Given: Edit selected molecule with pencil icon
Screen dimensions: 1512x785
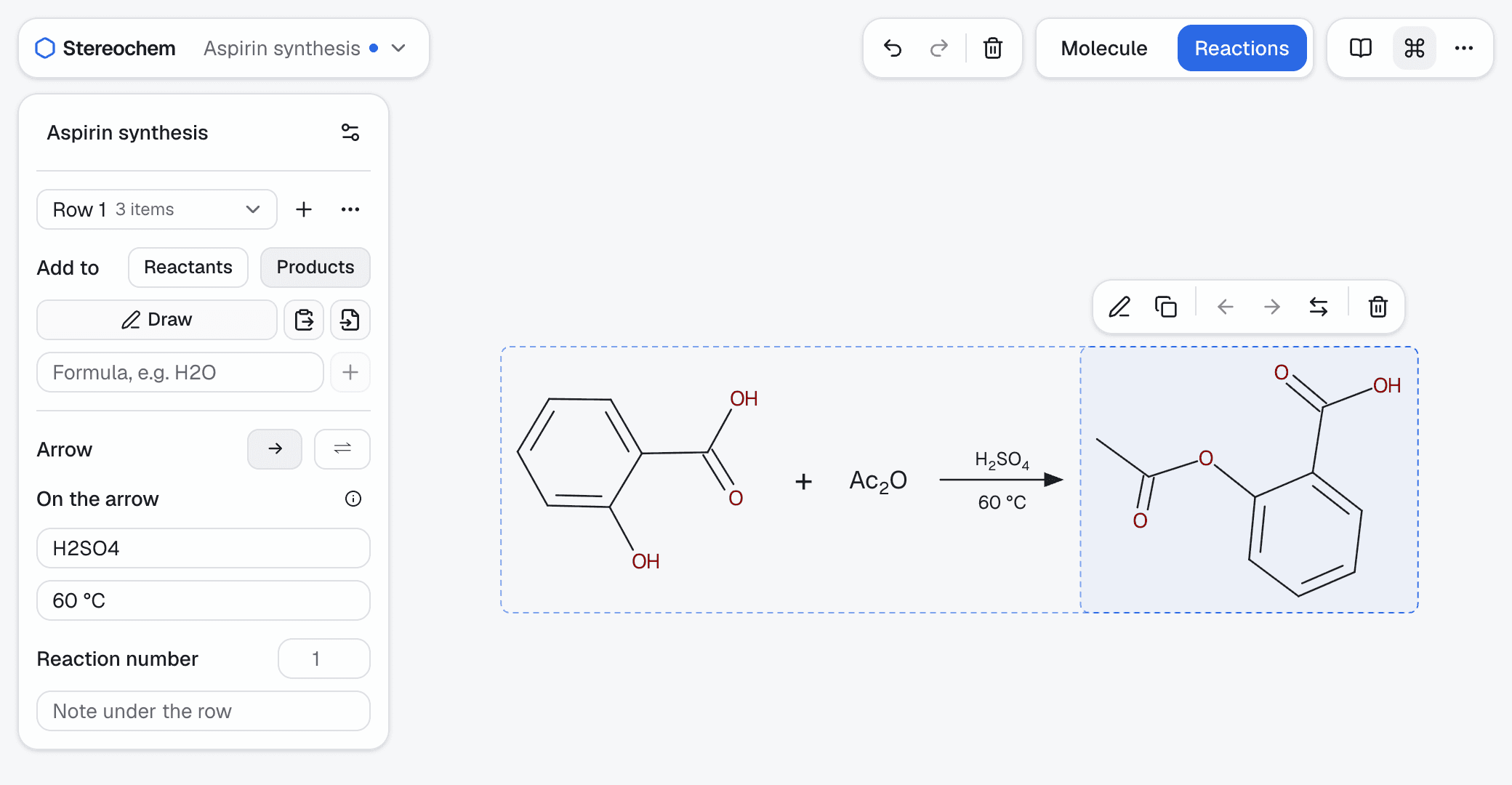Looking at the screenshot, I should 1119,307.
